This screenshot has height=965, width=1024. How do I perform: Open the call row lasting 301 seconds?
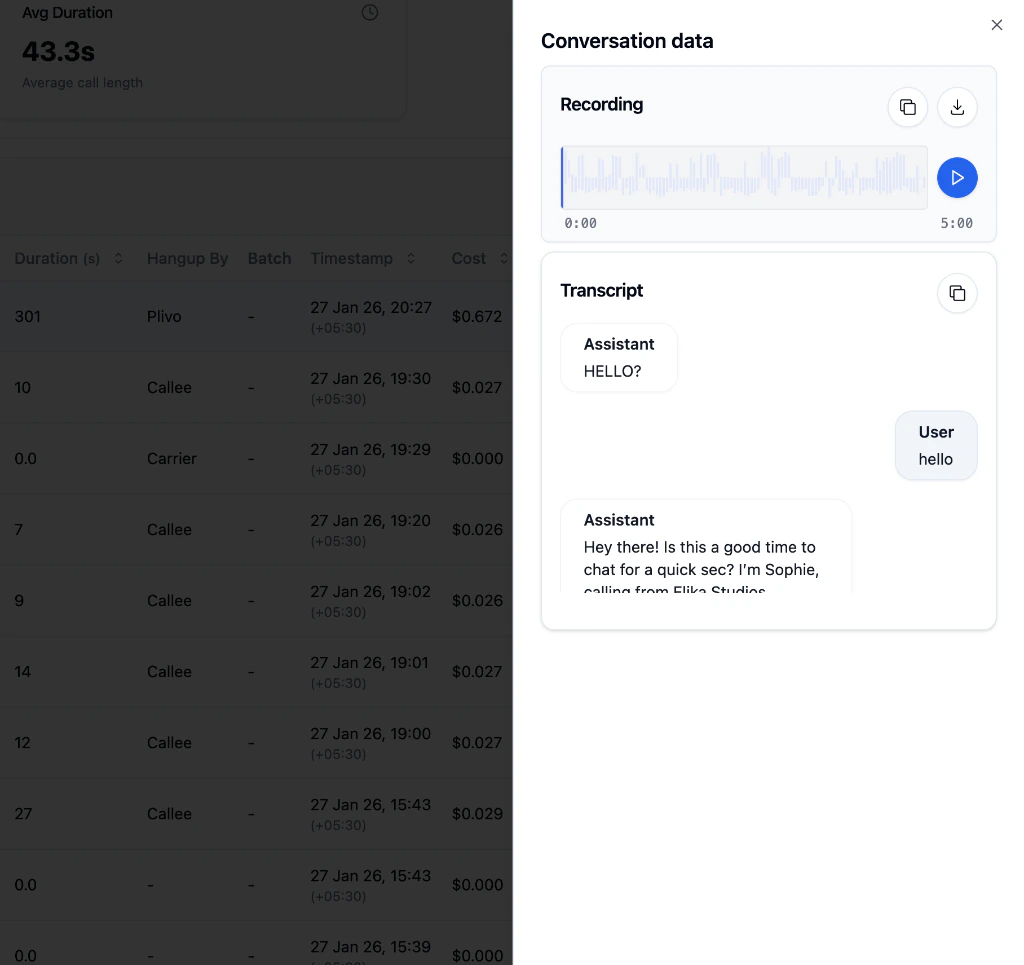(x=200, y=316)
